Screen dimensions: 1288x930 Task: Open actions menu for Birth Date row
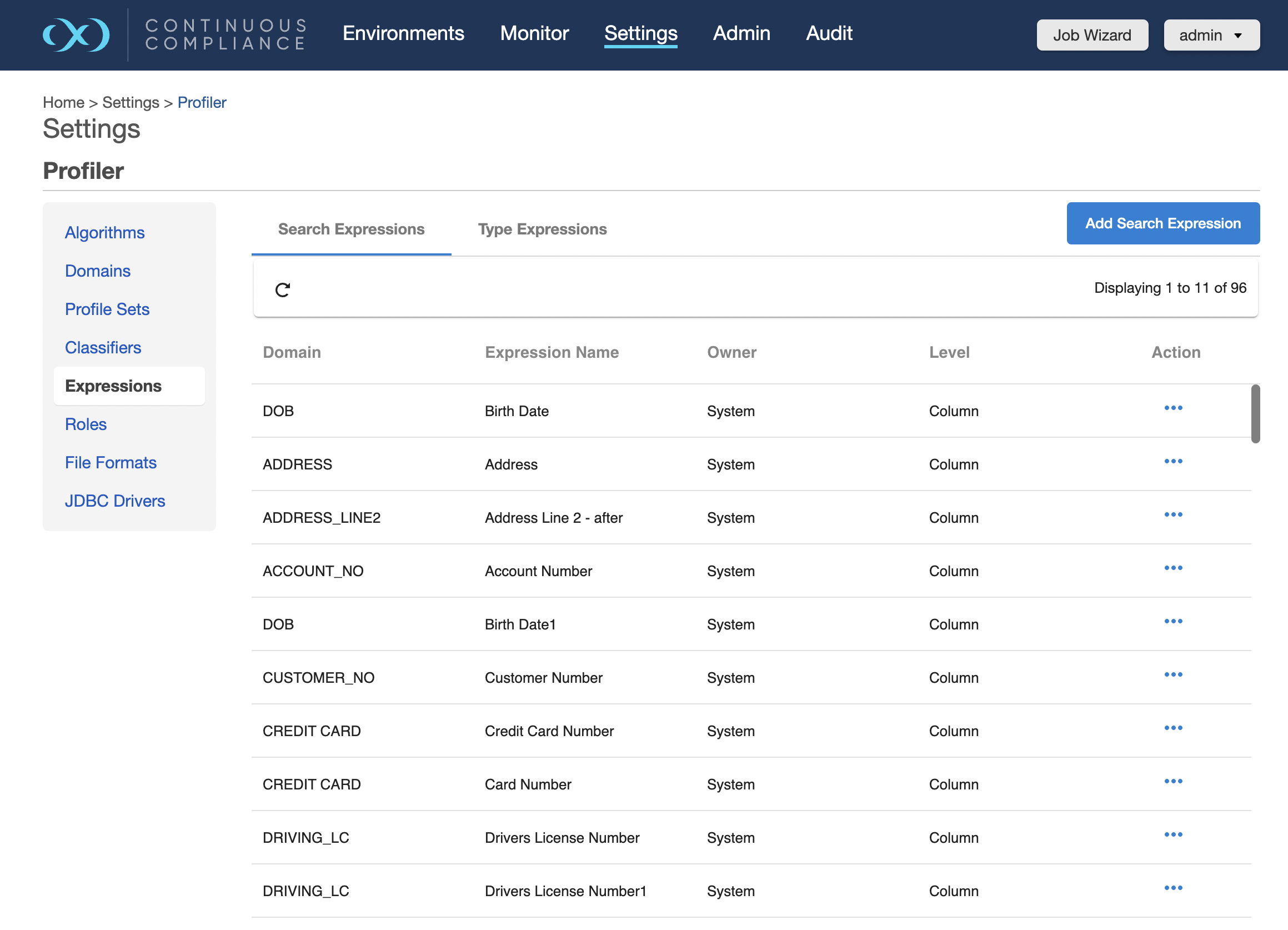tap(1172, 408)
